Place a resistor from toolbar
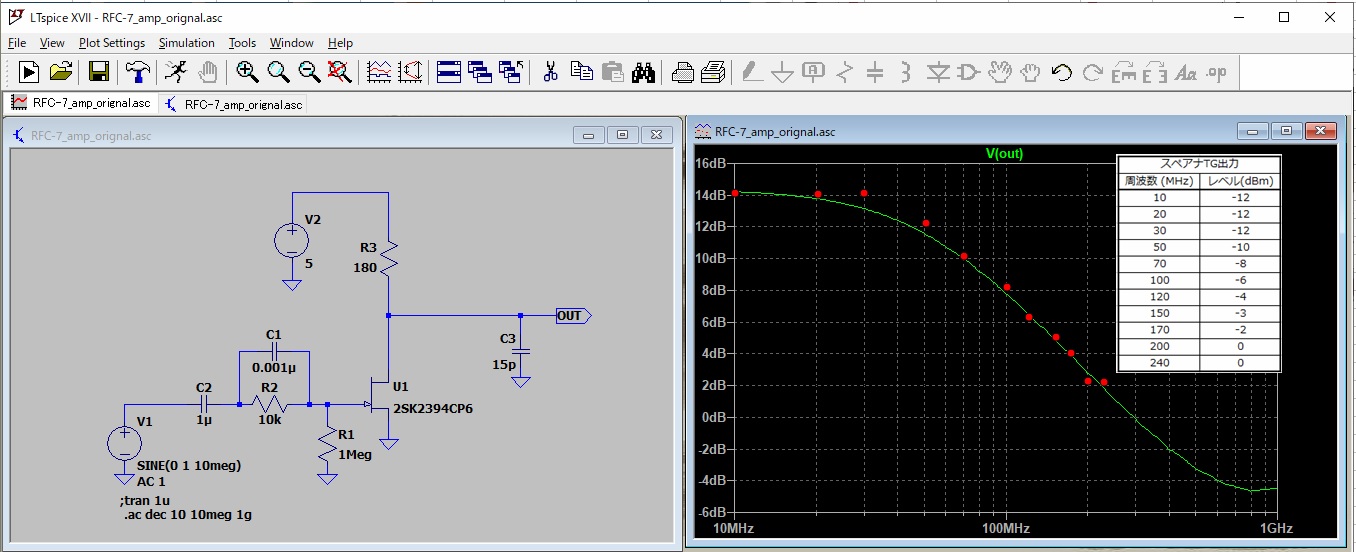 tap(845, 72)
